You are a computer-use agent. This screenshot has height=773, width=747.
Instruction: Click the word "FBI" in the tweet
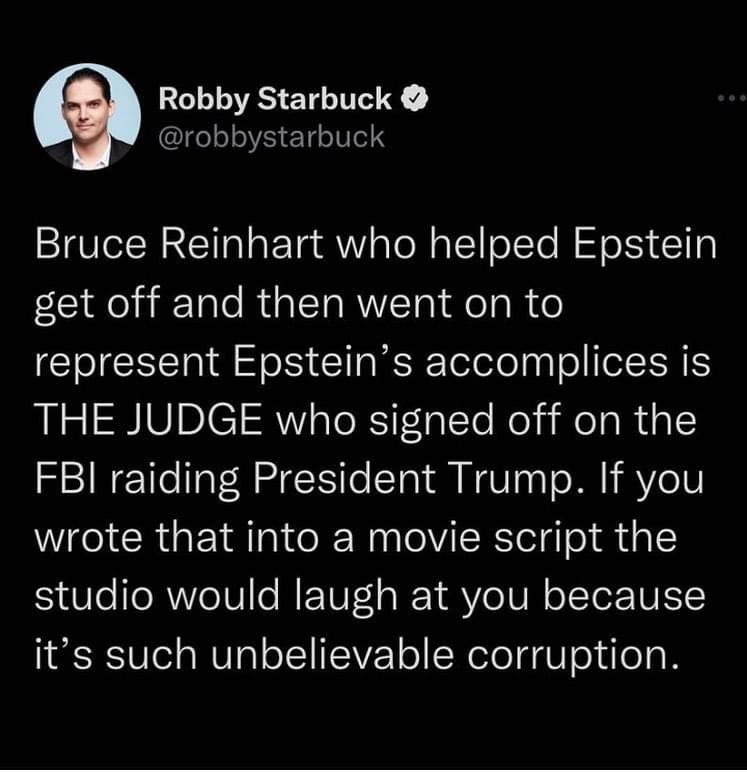coord(60,478)
